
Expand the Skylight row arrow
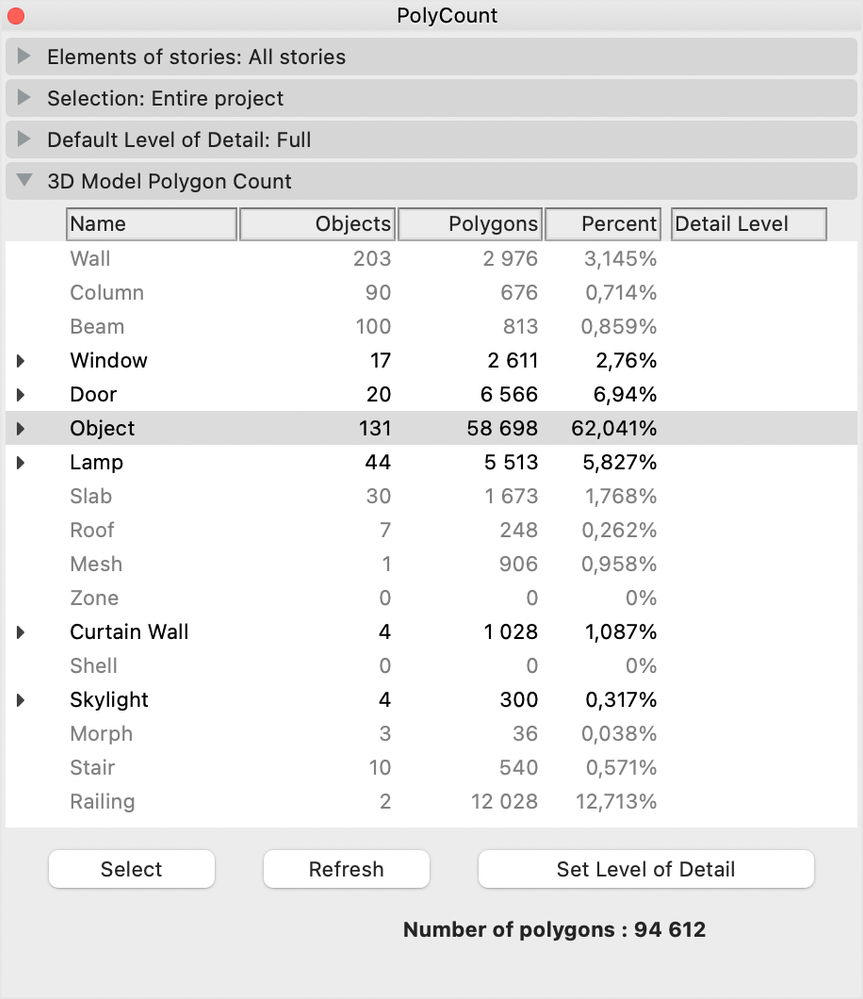point(22,701)
